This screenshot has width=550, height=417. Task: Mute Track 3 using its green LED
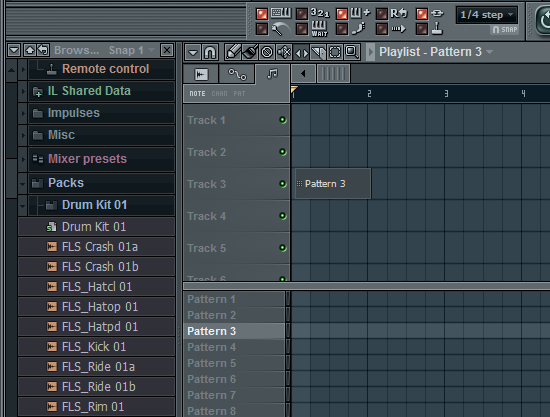coord(283,184)
